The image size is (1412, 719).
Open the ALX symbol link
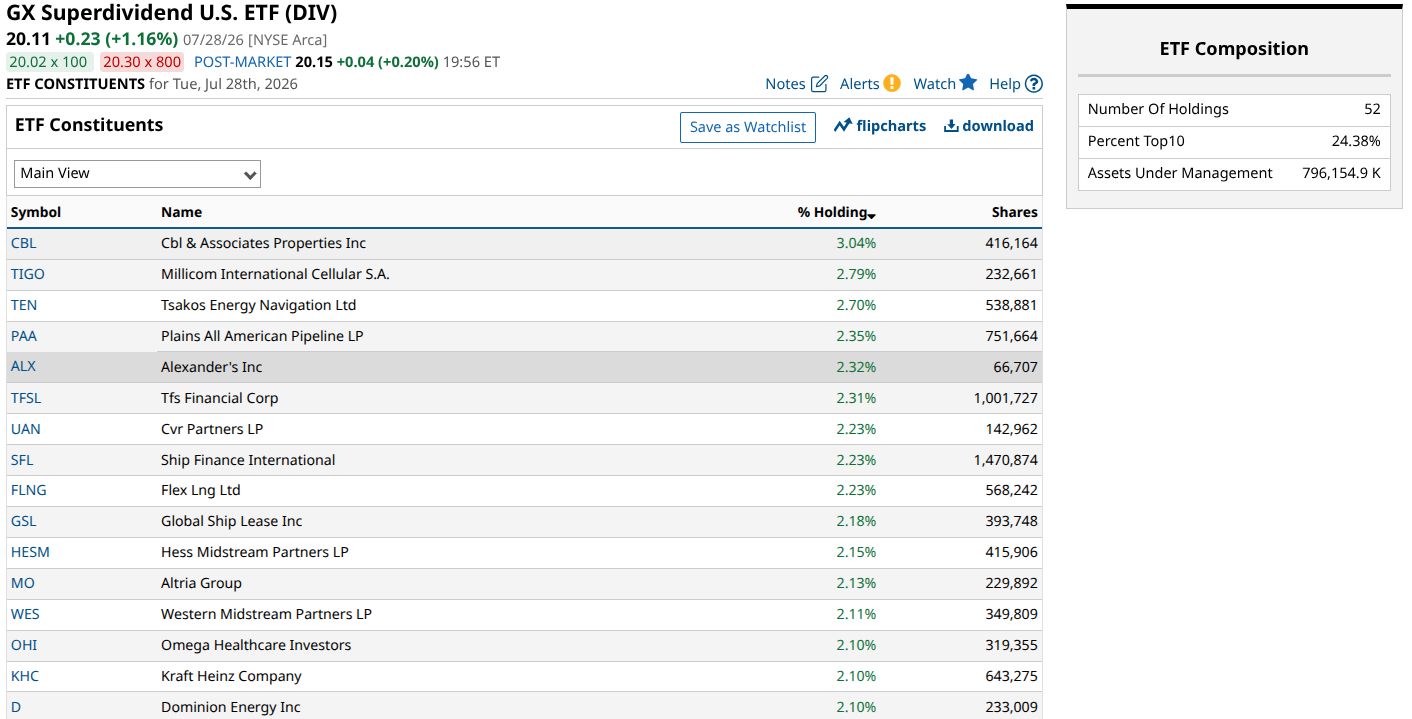23,366
